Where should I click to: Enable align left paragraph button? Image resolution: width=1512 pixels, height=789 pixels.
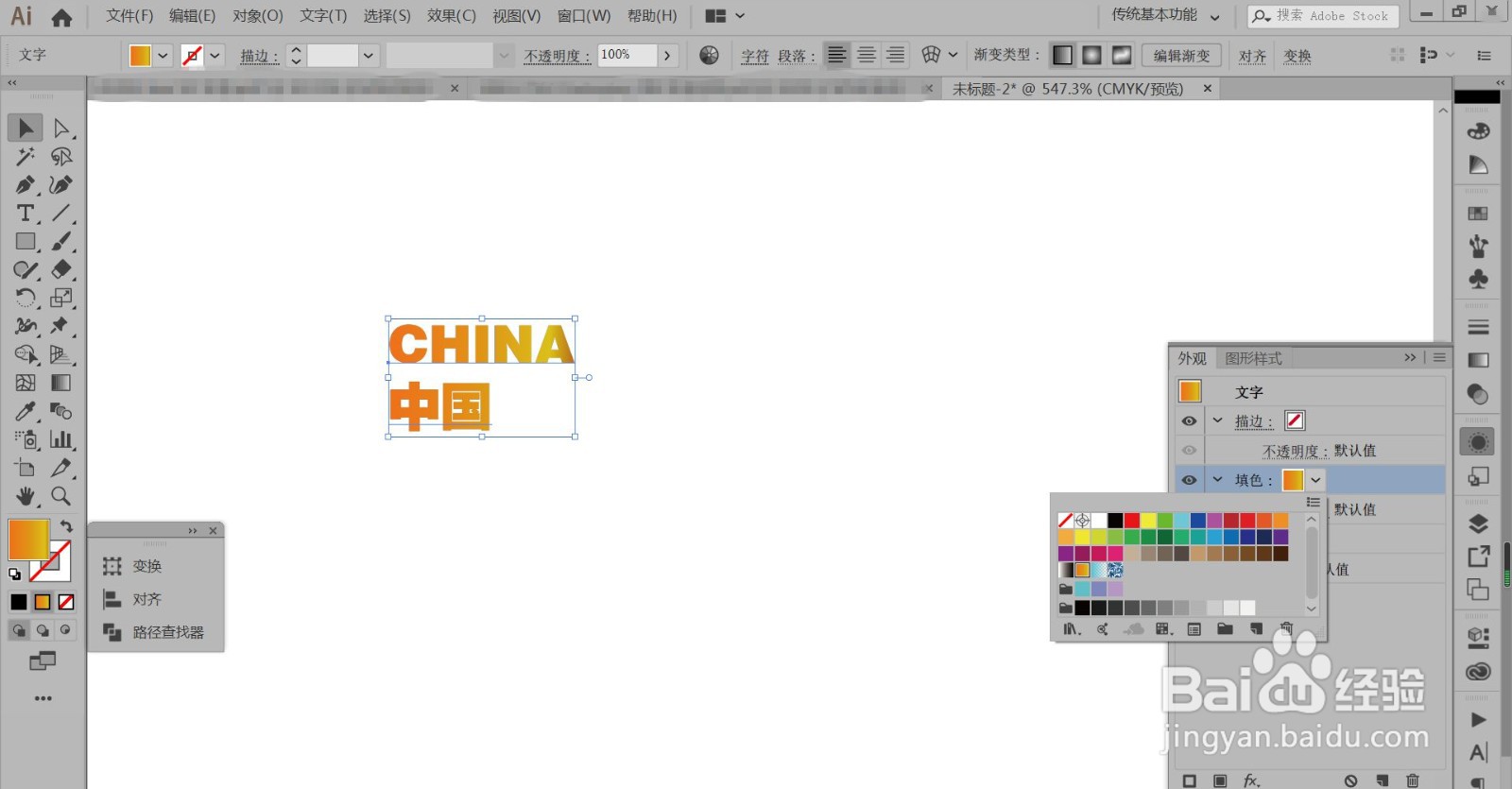(x=837, y=55)
